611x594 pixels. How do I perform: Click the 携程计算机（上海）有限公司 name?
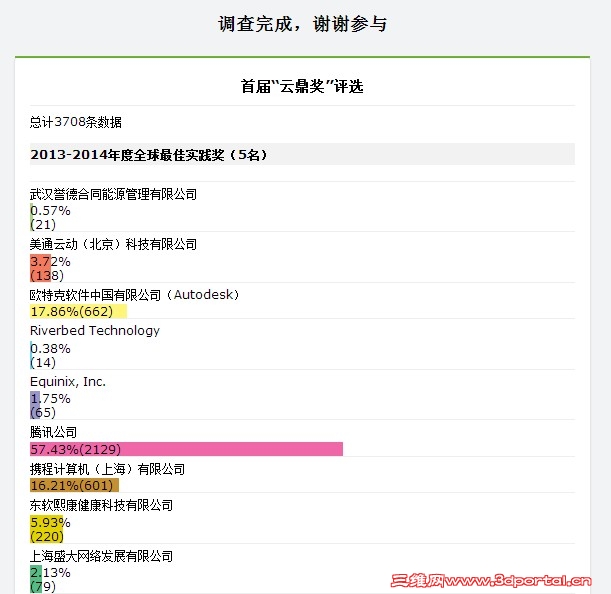108,469
